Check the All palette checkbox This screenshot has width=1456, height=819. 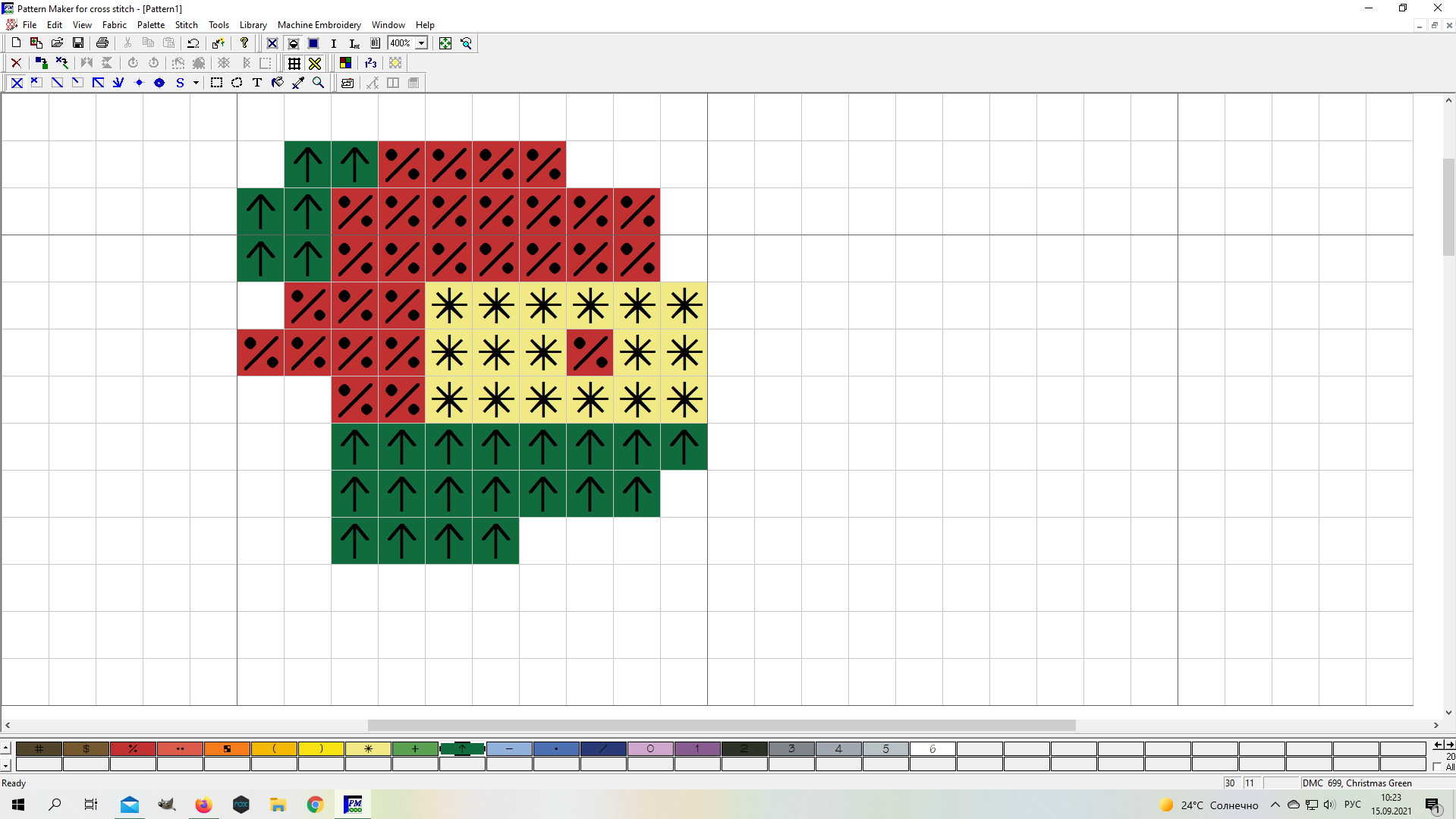1437,767
